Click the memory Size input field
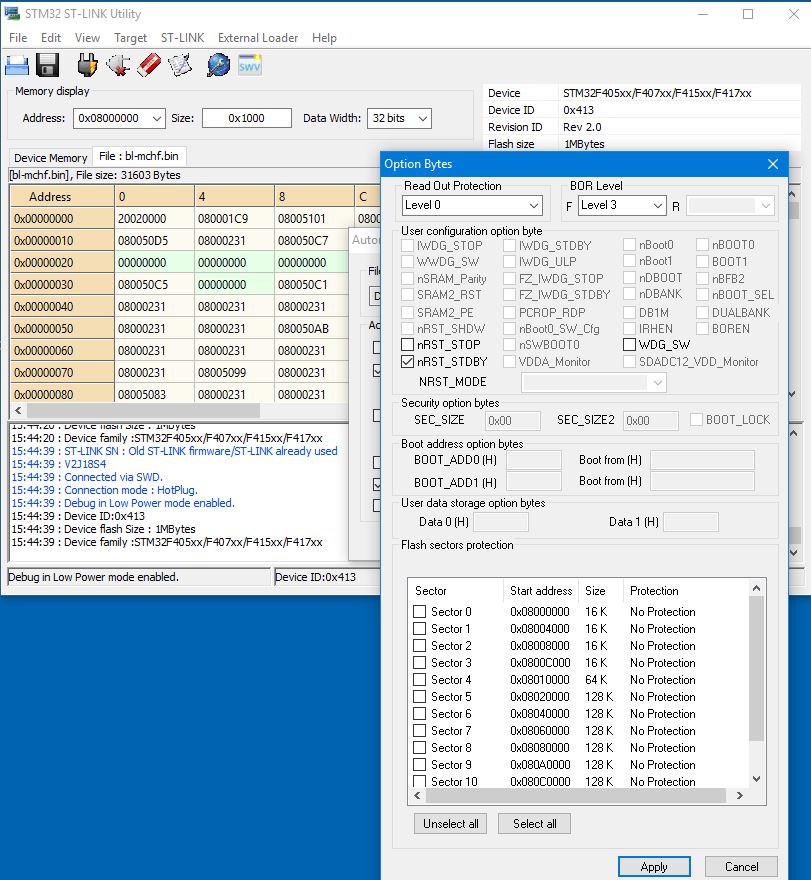Viewport: 811px width, 880px height. click(x=247, y=118)
